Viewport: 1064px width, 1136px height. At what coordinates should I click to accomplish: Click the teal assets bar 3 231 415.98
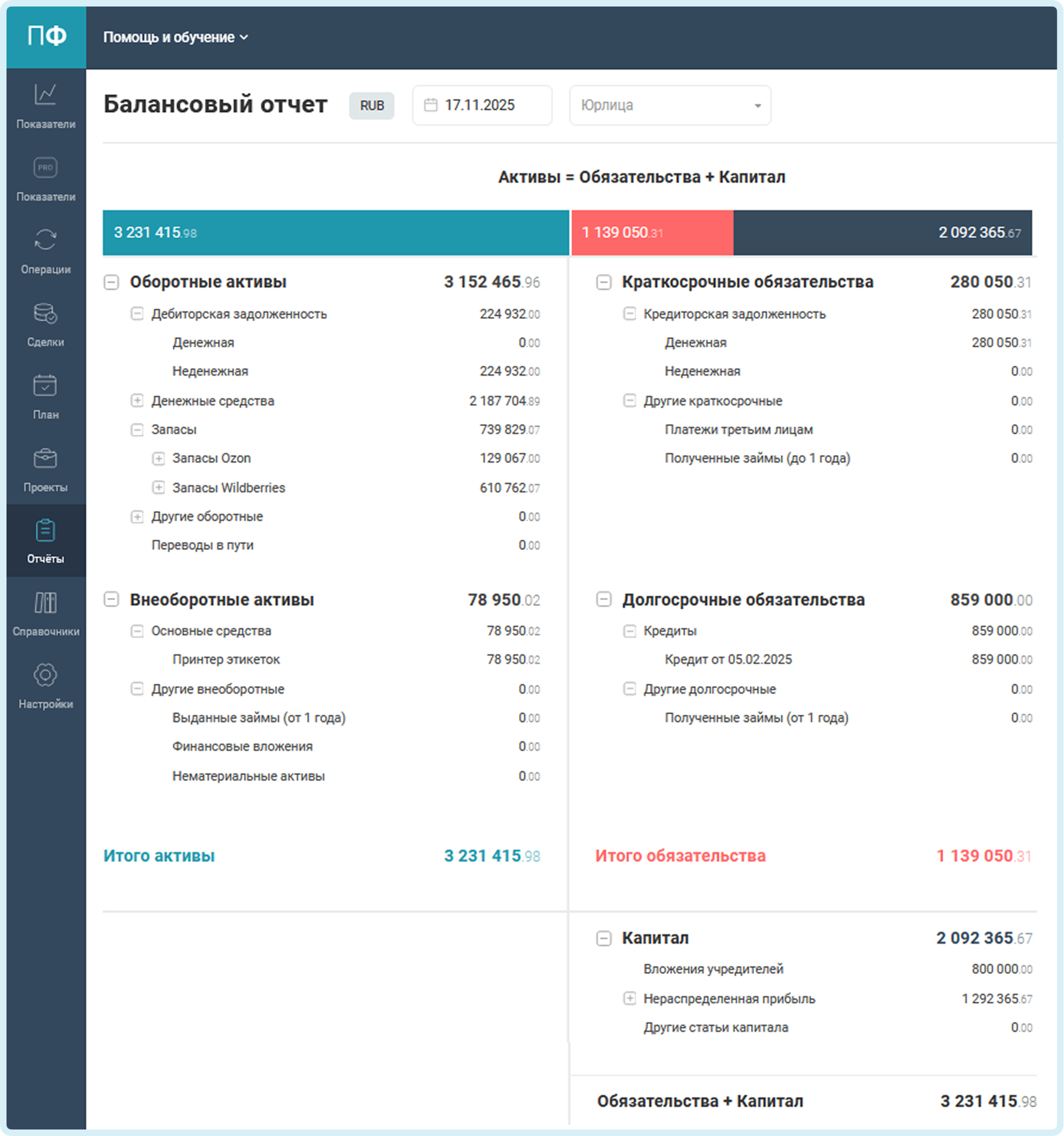click(336, 233)
